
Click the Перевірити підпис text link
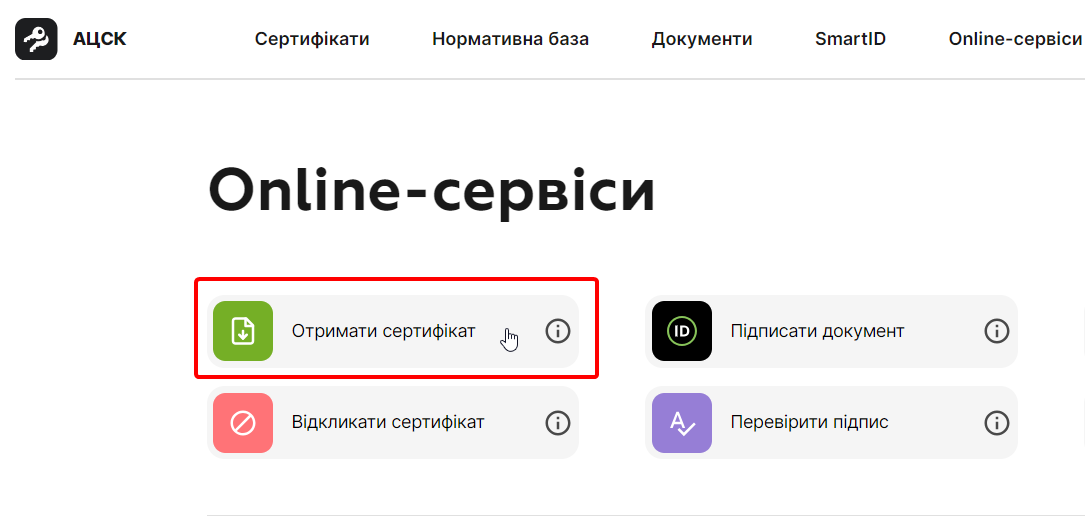pyautogui.click(x=809, y=423)
